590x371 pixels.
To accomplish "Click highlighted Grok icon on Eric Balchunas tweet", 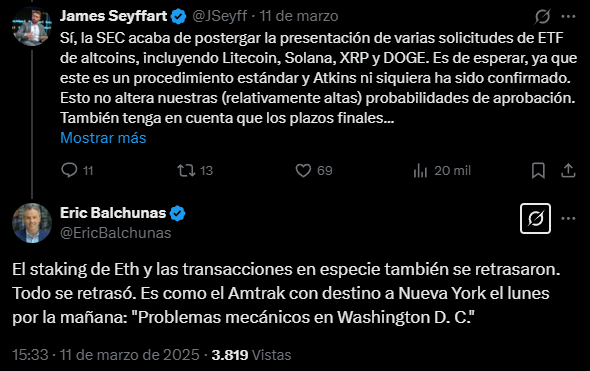I will tap(535, 219).
